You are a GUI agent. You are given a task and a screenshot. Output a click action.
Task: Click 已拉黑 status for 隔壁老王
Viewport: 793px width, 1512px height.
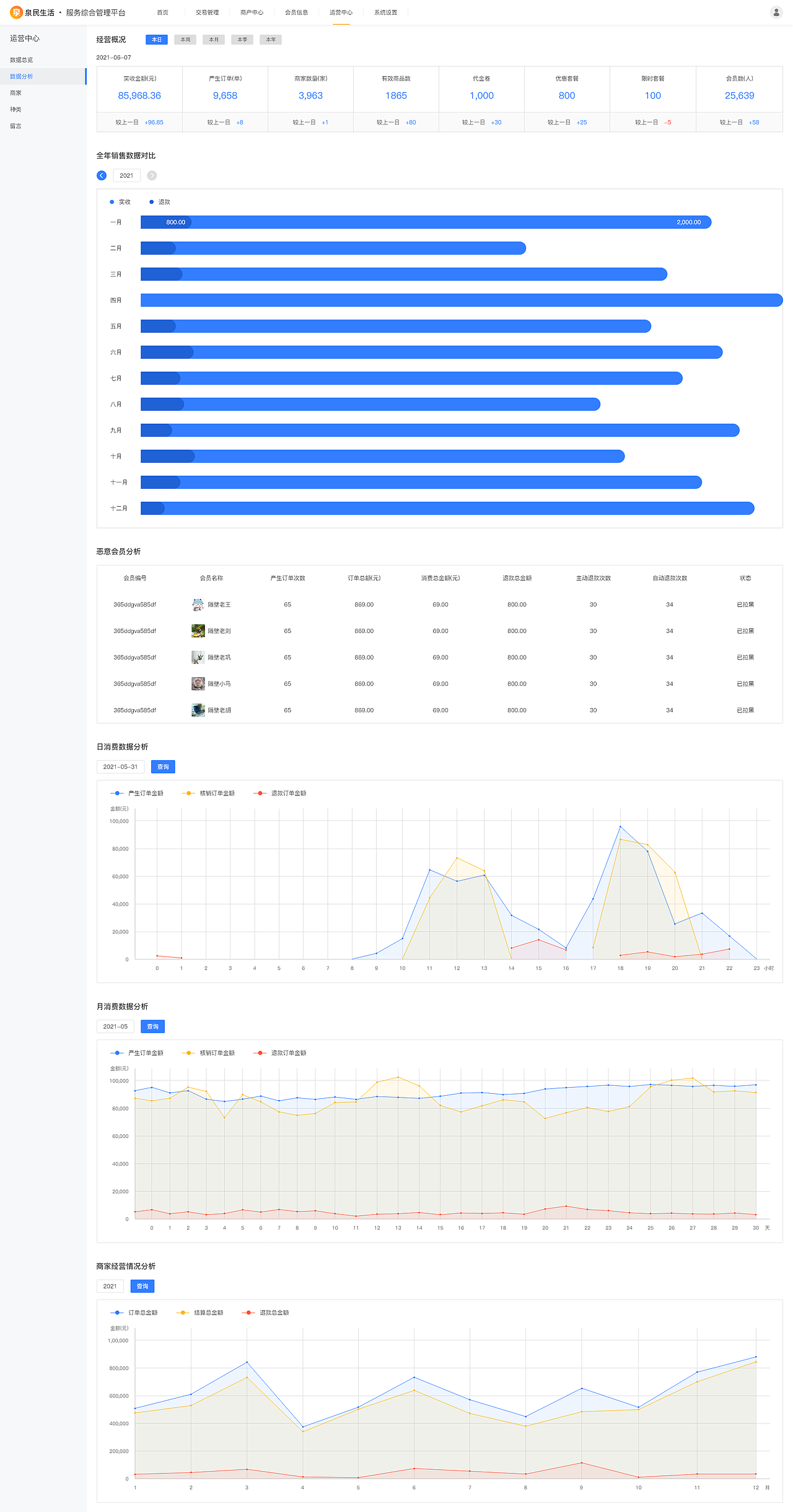coord(745,605)
